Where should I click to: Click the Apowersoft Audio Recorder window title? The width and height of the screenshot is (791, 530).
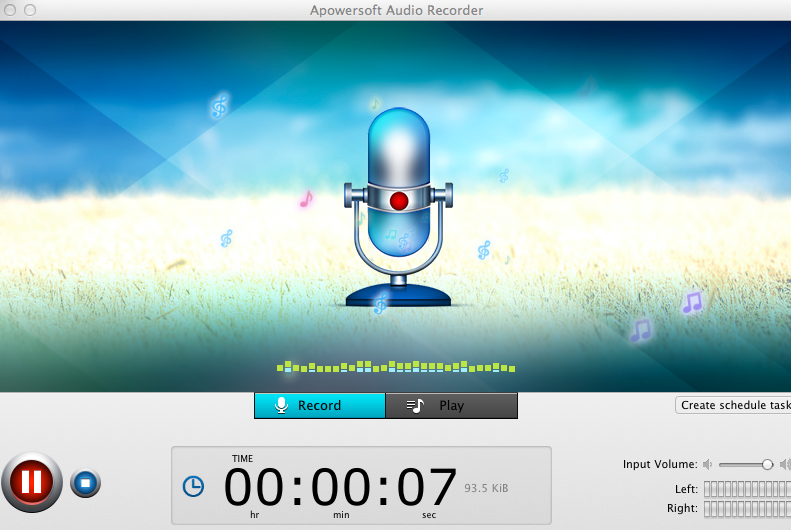click(x=396, y=10)
